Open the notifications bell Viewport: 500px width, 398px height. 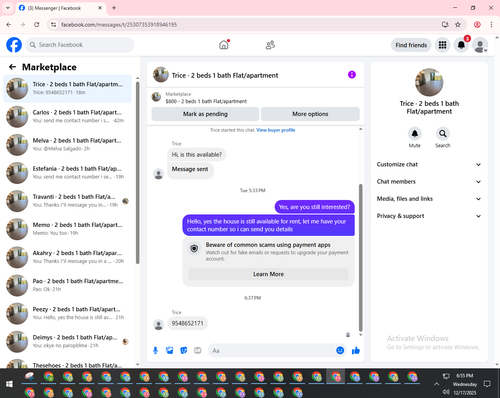point(461,45)
